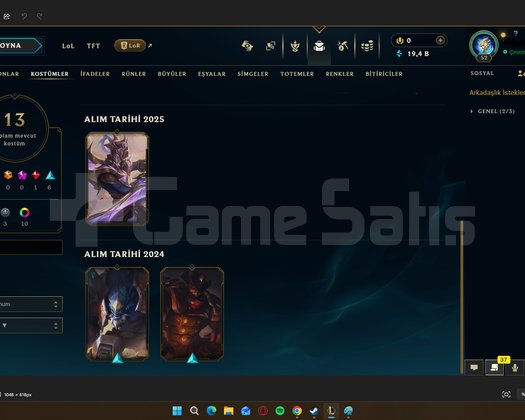Open the Arkadaşlık İstekleri link
This screenshot has width=525, height=420.
click(x=497, y=92)
